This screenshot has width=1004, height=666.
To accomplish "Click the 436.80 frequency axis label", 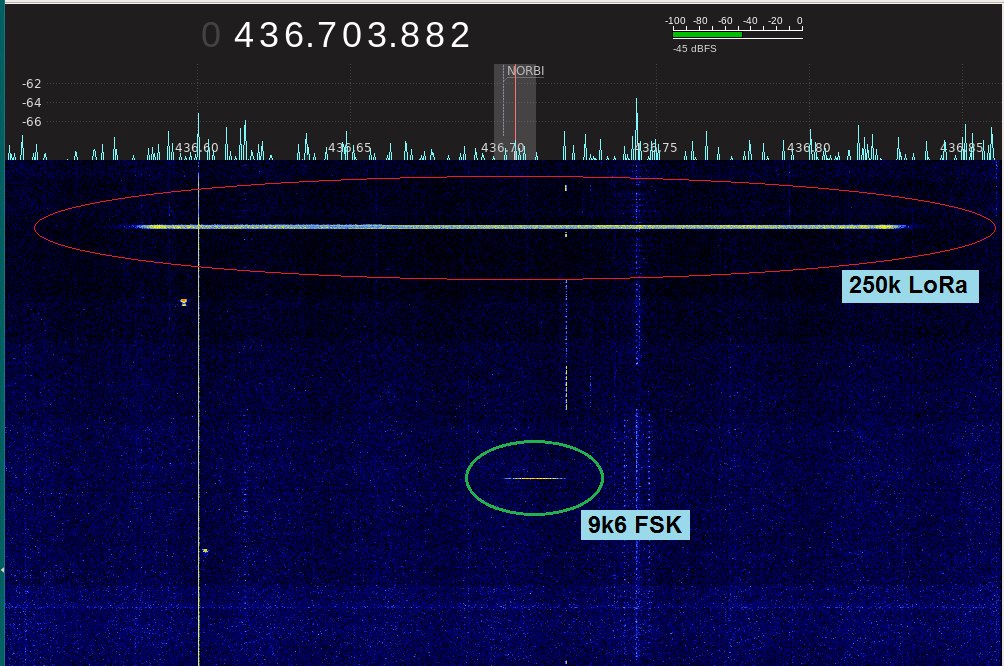I will point(808,148).
